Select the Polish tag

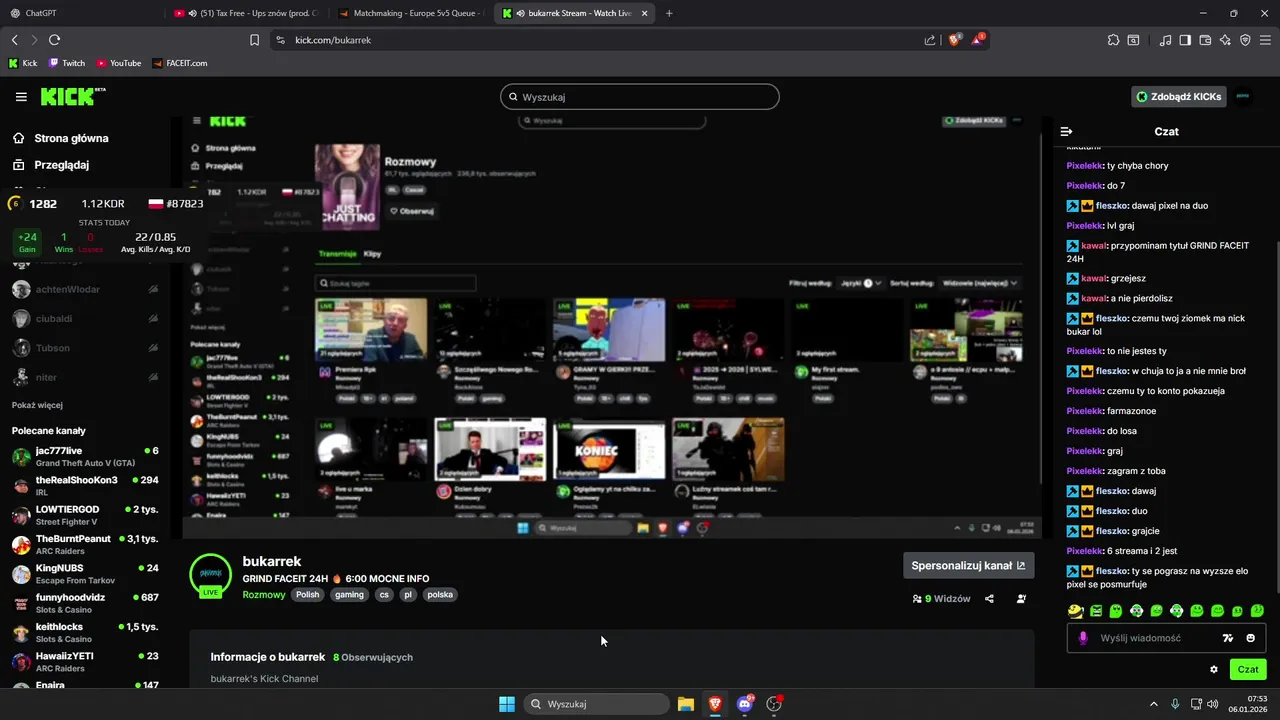tap(308, 594)
